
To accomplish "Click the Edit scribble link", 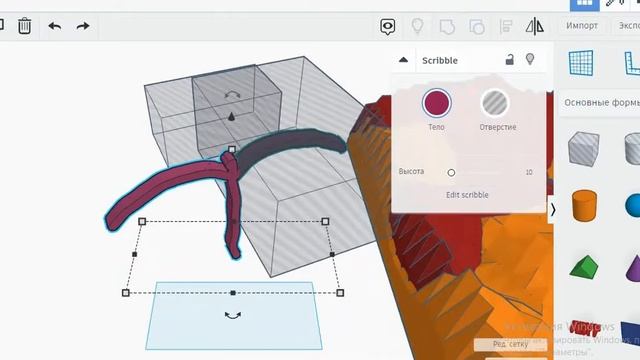I will pos(467,195).
